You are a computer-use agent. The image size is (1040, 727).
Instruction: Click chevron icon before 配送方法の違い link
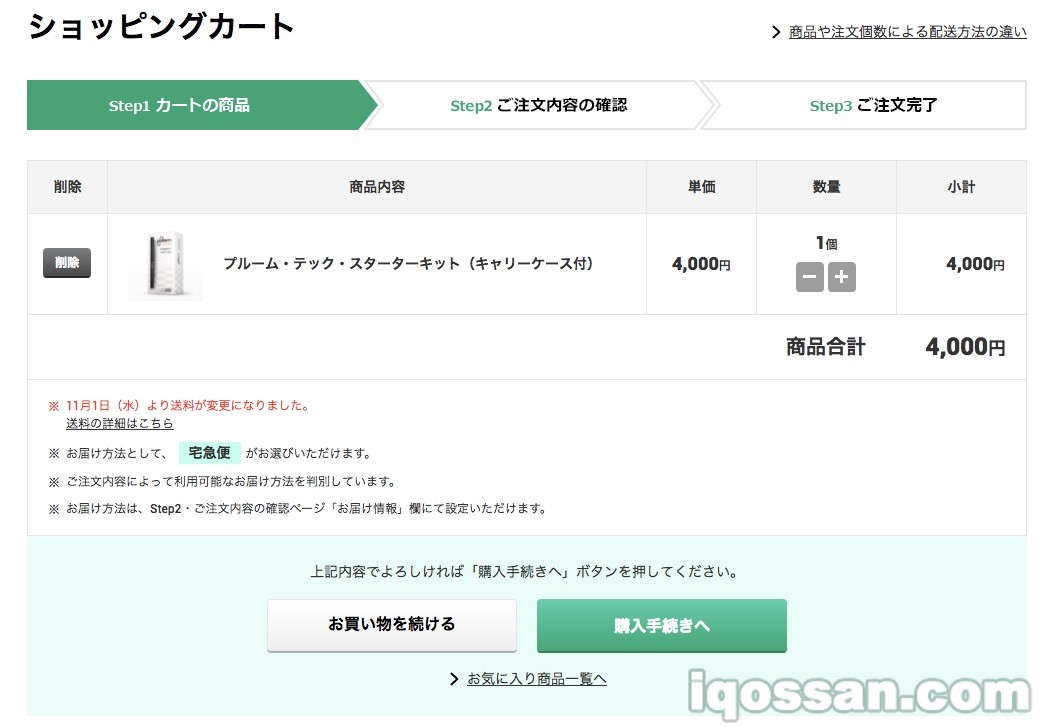coord(776,32)
